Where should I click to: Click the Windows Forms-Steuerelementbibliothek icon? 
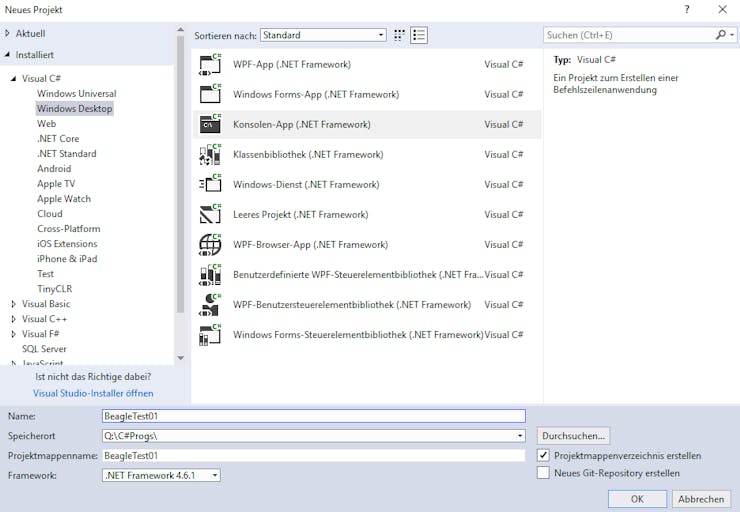tap(210, 335)
